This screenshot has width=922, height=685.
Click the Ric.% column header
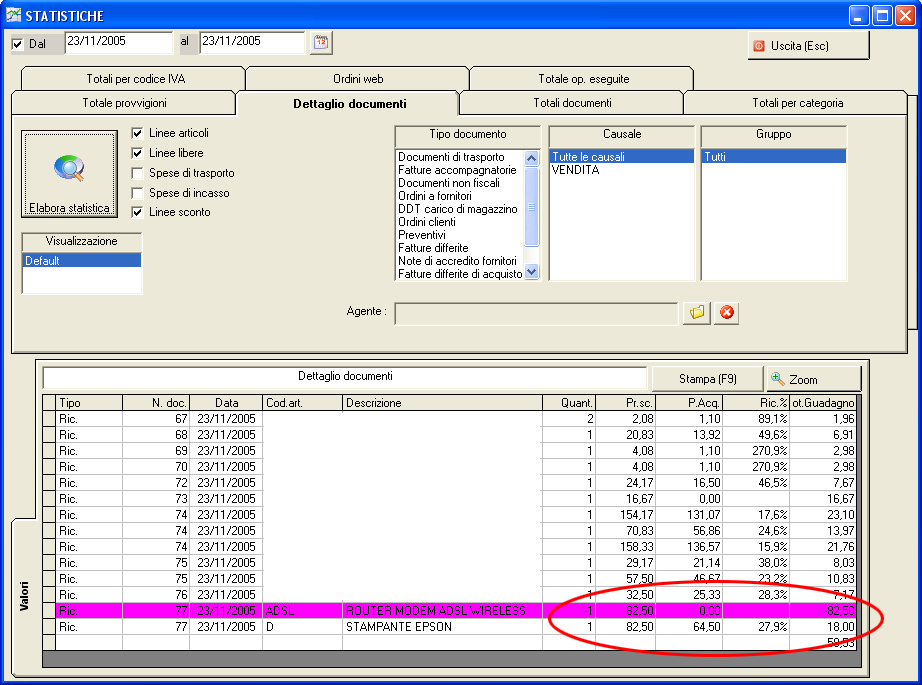(x=756, y=403)
